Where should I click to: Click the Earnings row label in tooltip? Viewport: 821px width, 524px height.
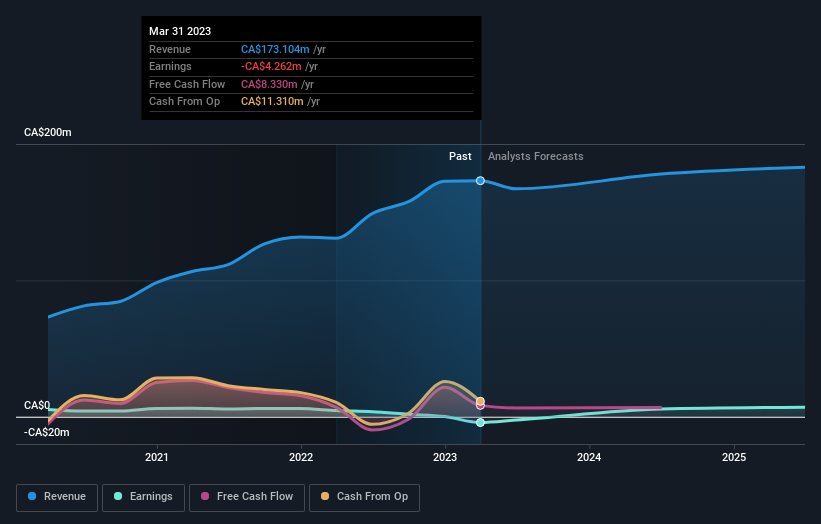click(x=170, y=66)
